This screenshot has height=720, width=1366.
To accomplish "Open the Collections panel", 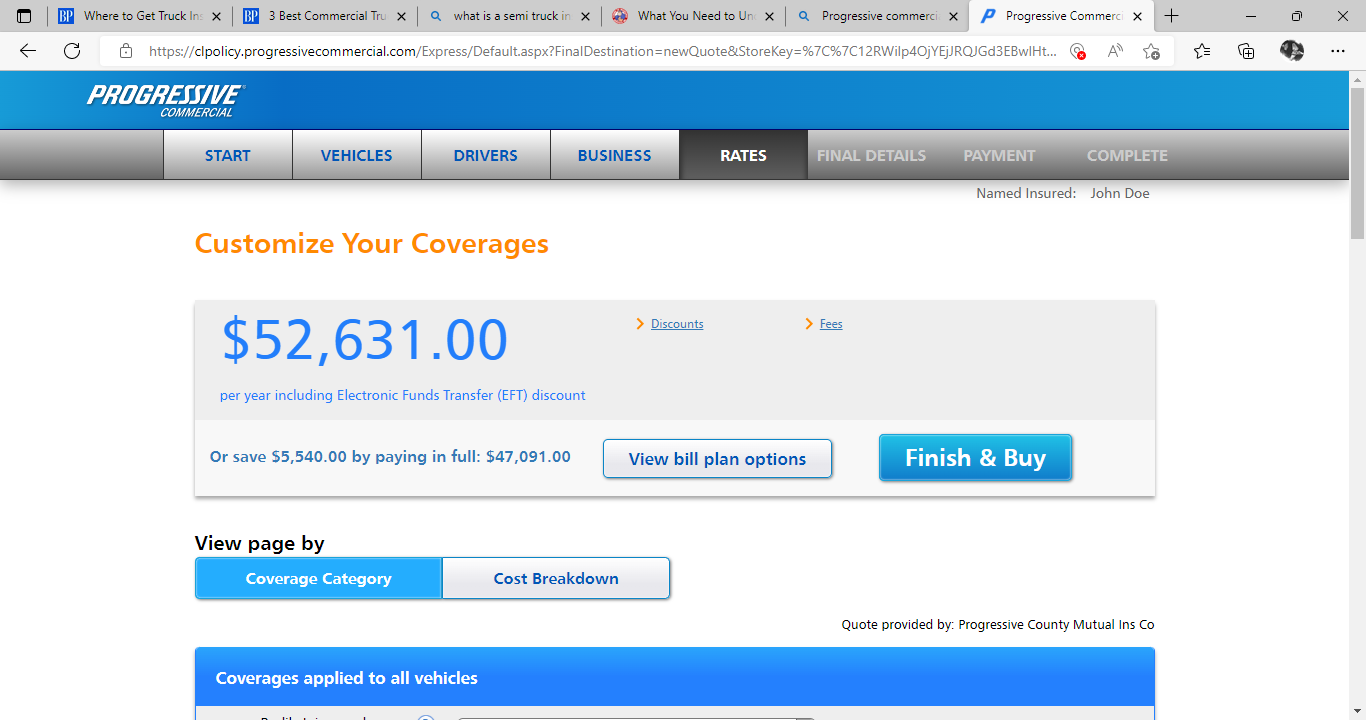I will point(1246,51).
